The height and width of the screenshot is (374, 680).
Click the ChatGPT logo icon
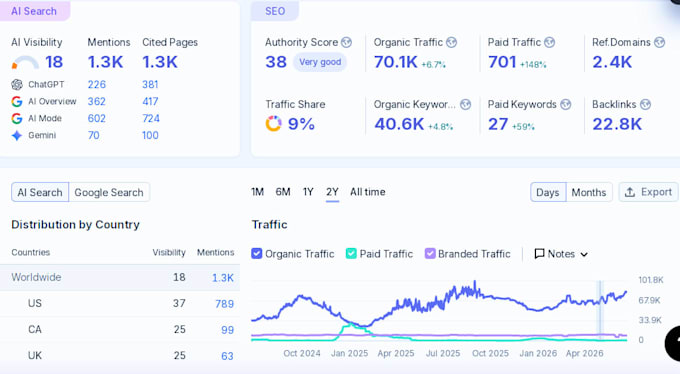[x=17, y=84]
